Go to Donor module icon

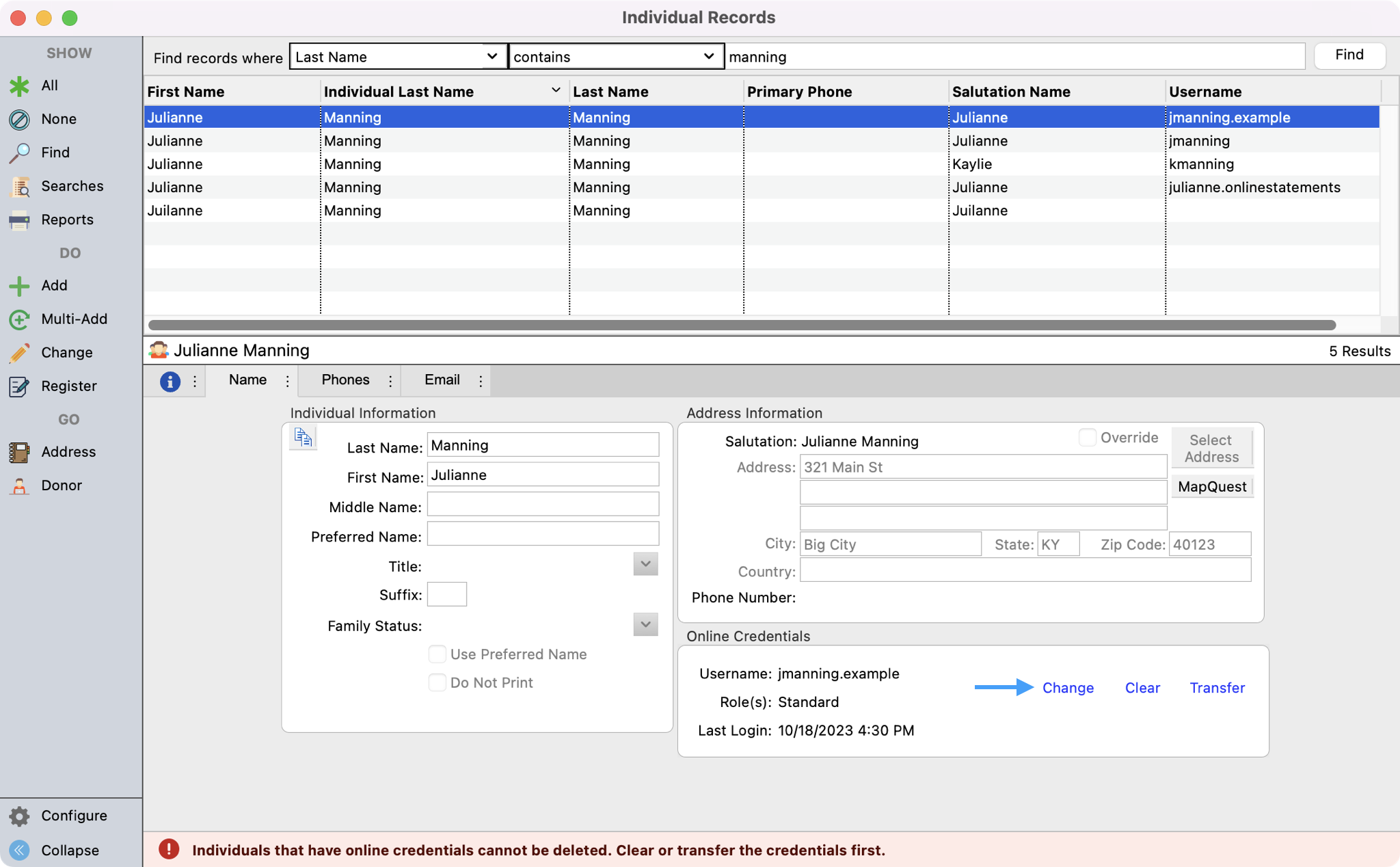point(19,485)
